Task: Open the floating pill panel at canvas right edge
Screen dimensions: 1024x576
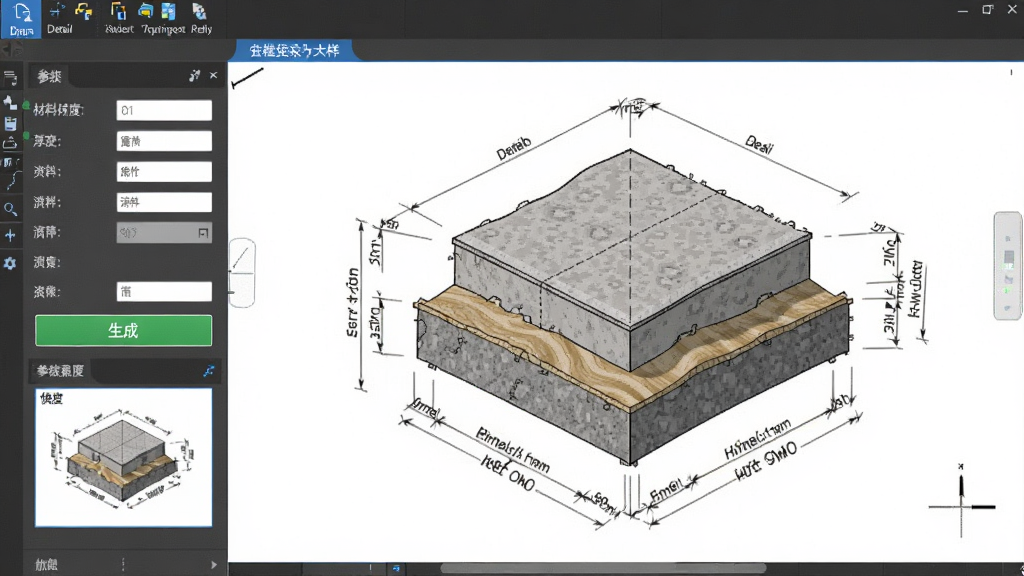Action: click(1008, 265)
